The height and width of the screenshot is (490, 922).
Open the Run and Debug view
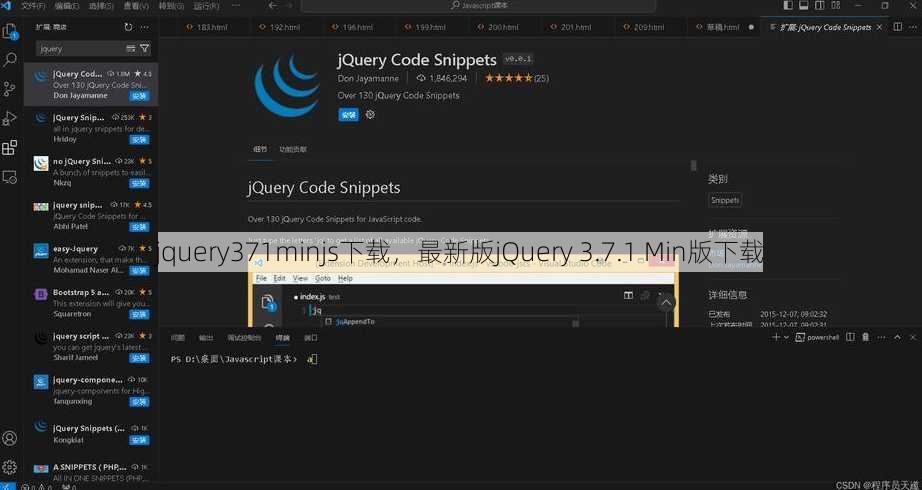(9, 118)
